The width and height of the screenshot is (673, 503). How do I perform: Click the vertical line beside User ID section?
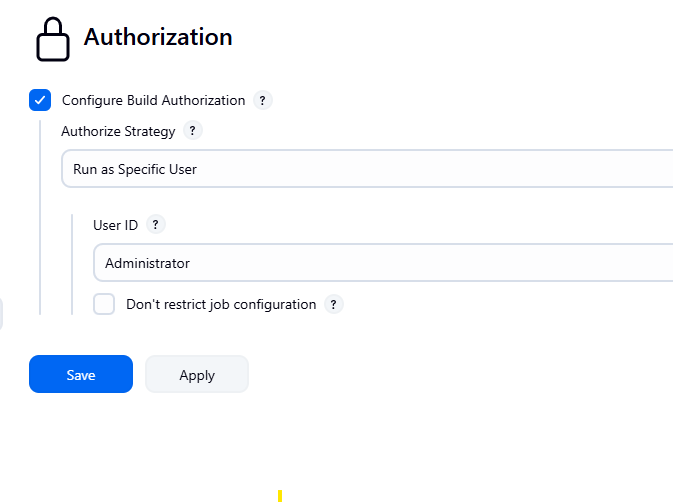tap(72, 264)
